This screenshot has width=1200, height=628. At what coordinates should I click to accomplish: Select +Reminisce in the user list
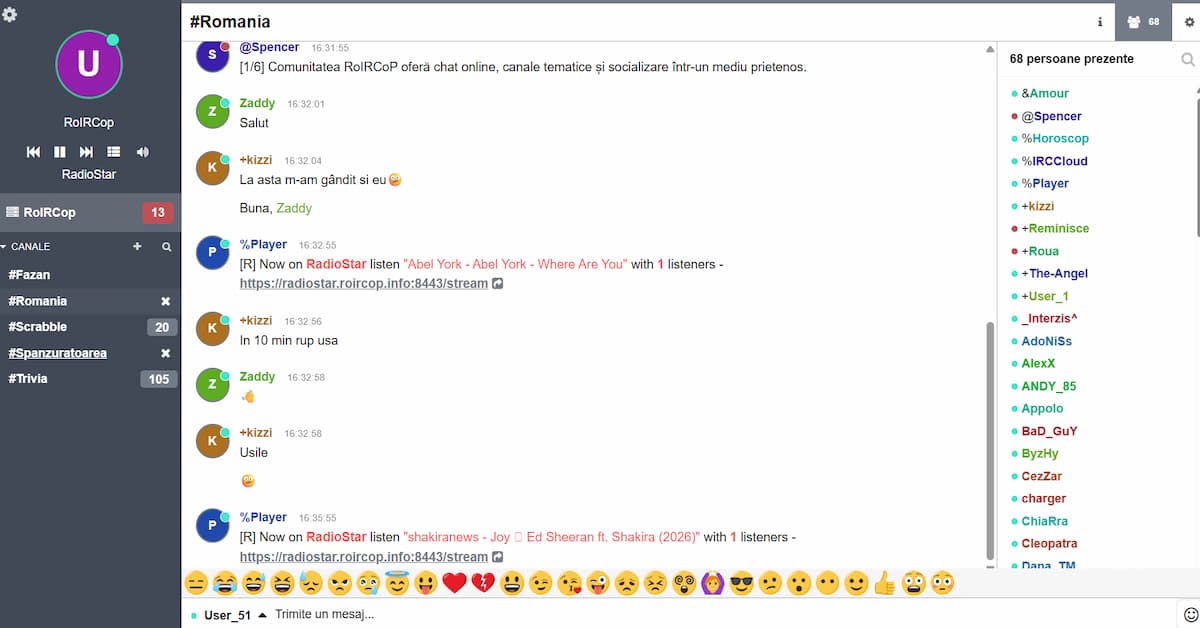[x=1055, y=228]
